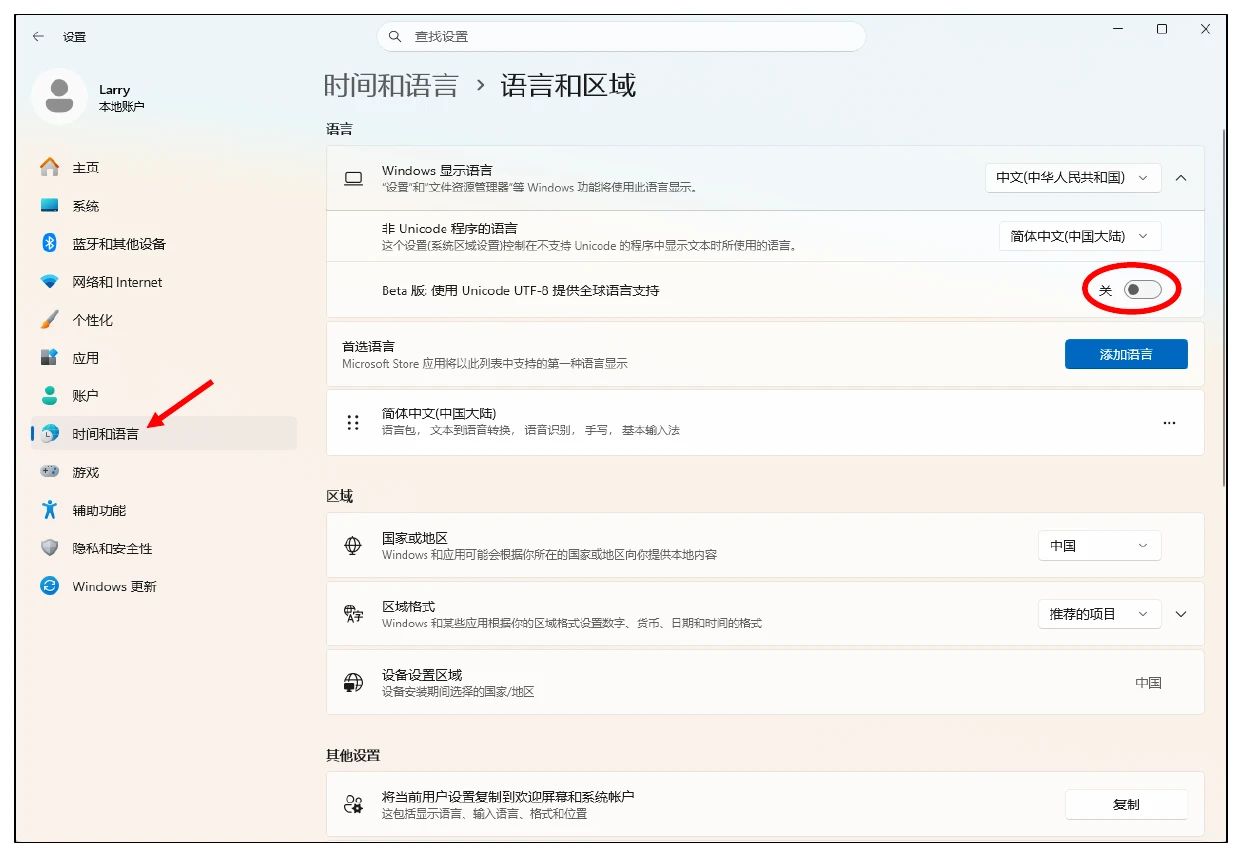Click the globe-clock icon beside 时间和语言
The height and width of the screenshot is (857, 1242).
coord(49,434)
